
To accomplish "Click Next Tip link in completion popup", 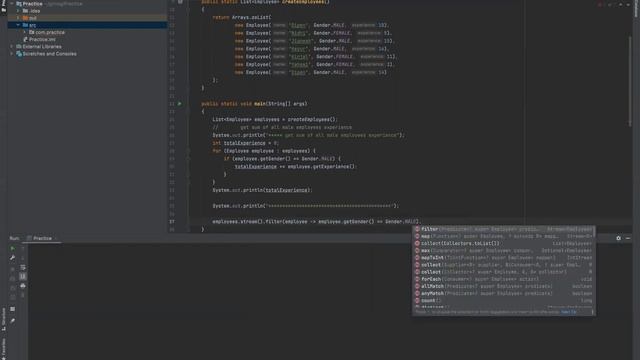I will pyautogui.click(x=569, y=312).
